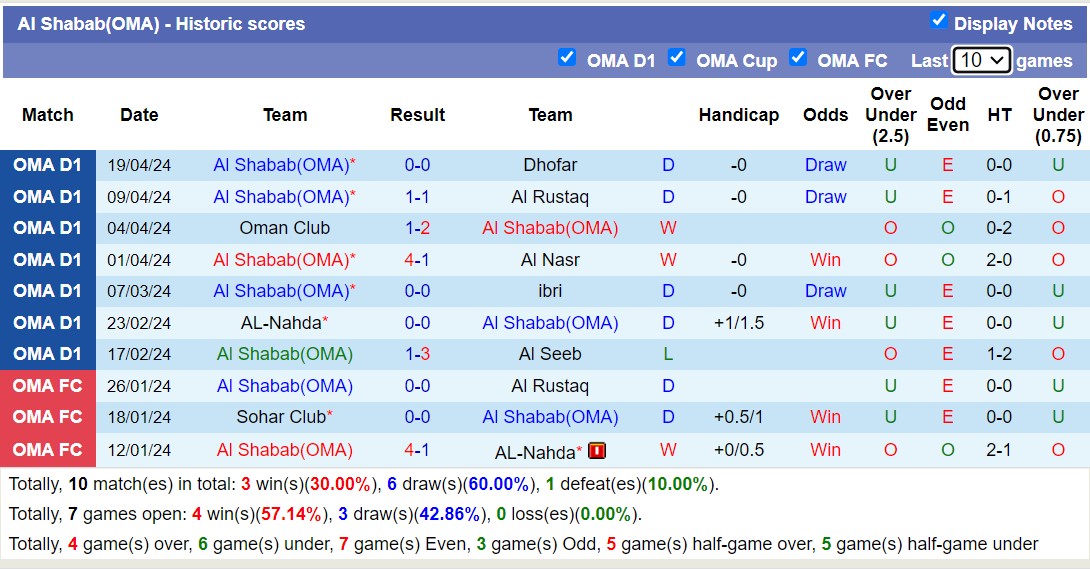Click the OMA D1 label for 19/04/24 match
This screenshot has height=570, width=1090.
[48, 165]
